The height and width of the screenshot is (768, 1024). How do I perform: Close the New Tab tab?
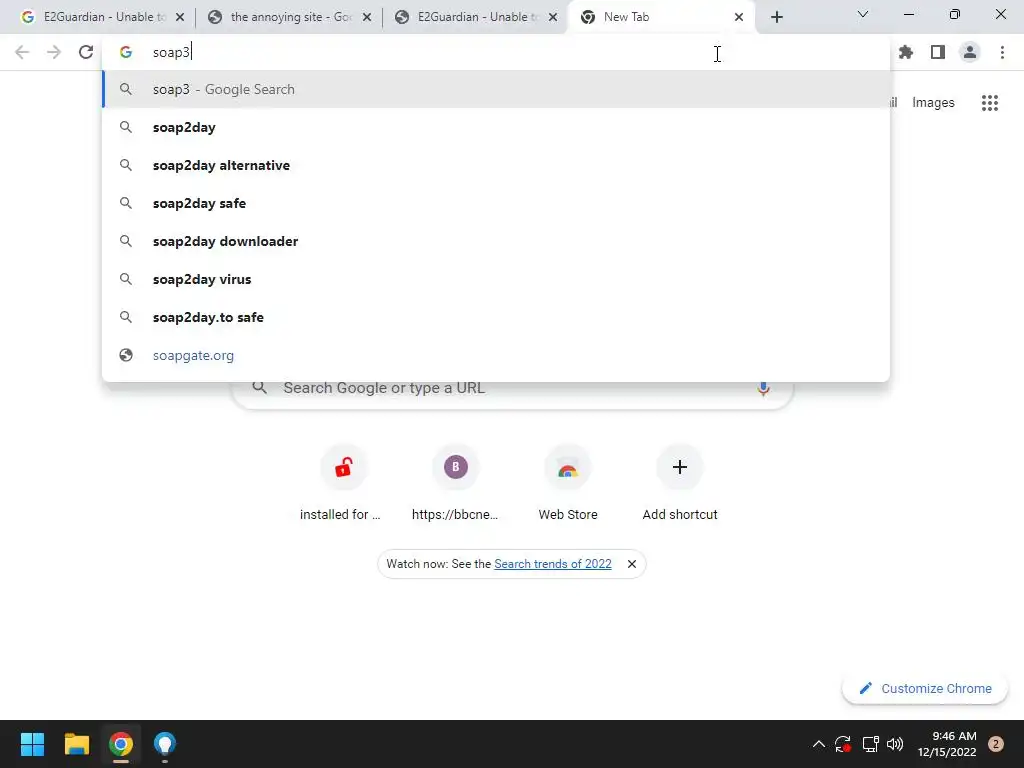tap(739, 18)
